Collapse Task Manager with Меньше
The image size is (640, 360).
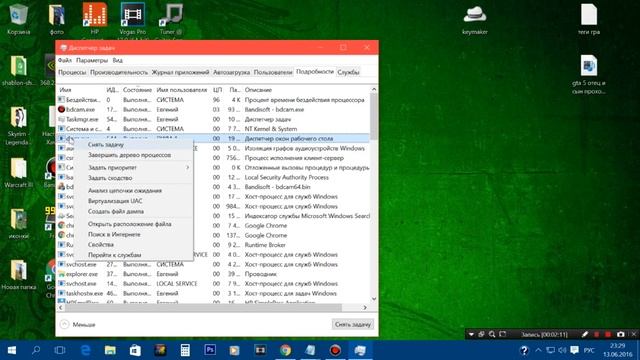(78, 324)
